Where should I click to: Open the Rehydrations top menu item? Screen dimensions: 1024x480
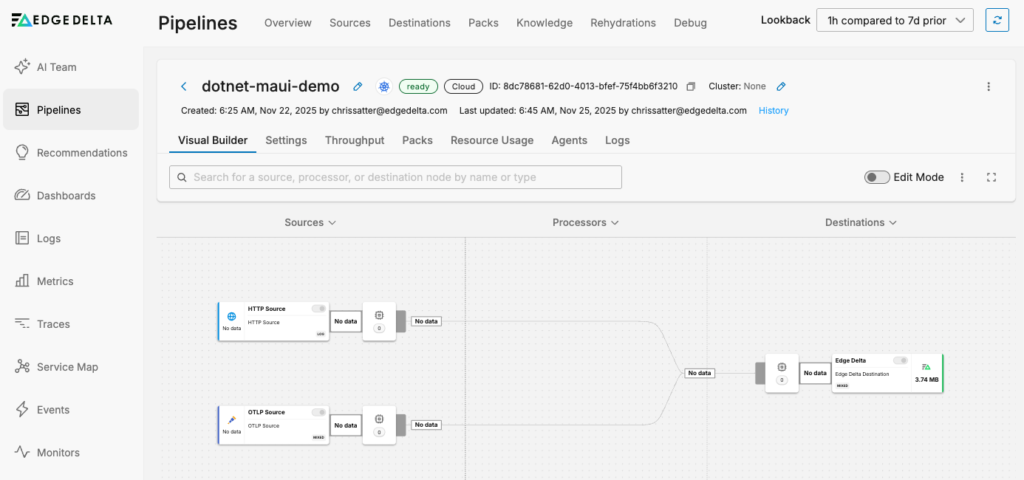click(x=623, y=22)
